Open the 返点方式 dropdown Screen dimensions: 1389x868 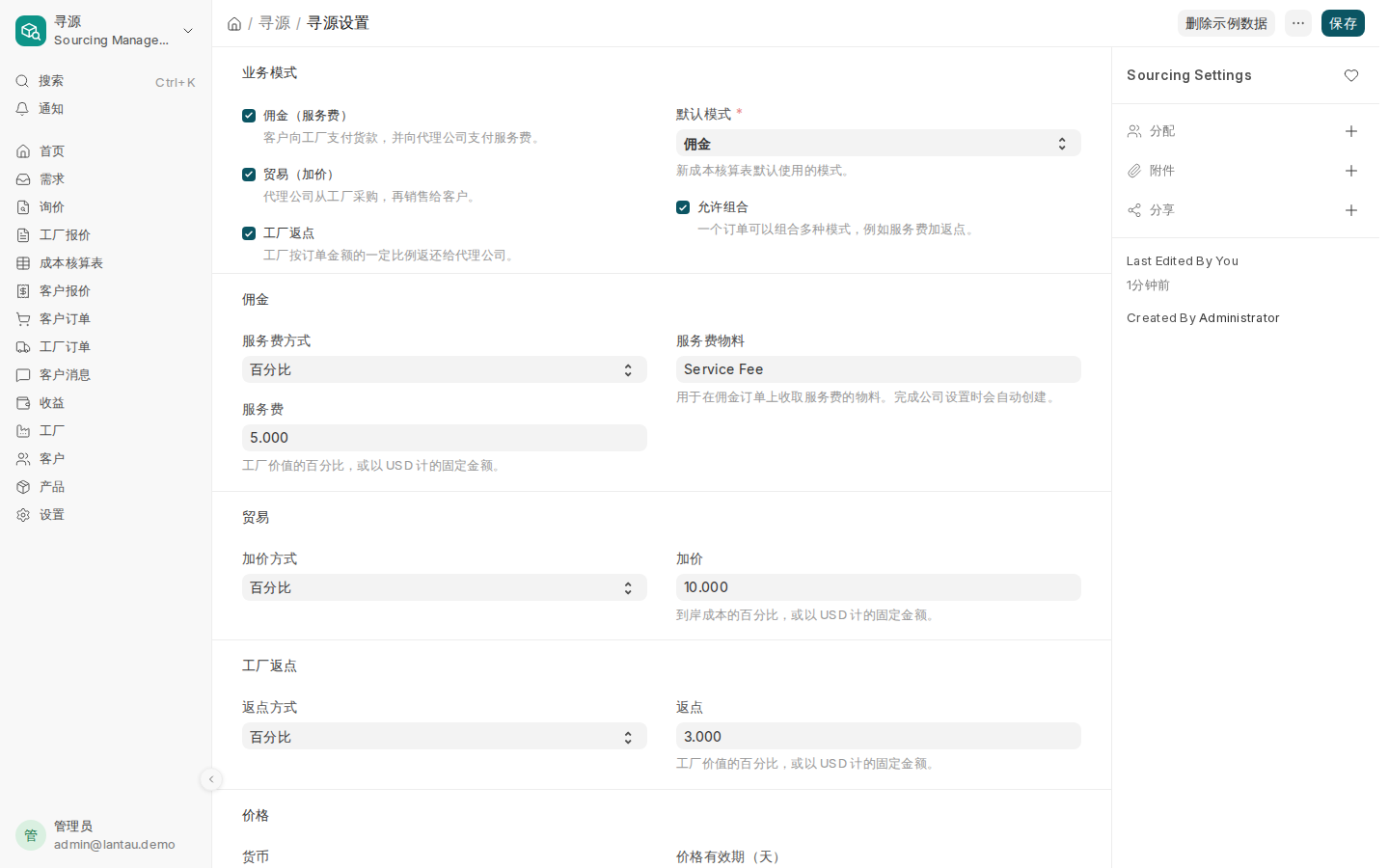445,737
